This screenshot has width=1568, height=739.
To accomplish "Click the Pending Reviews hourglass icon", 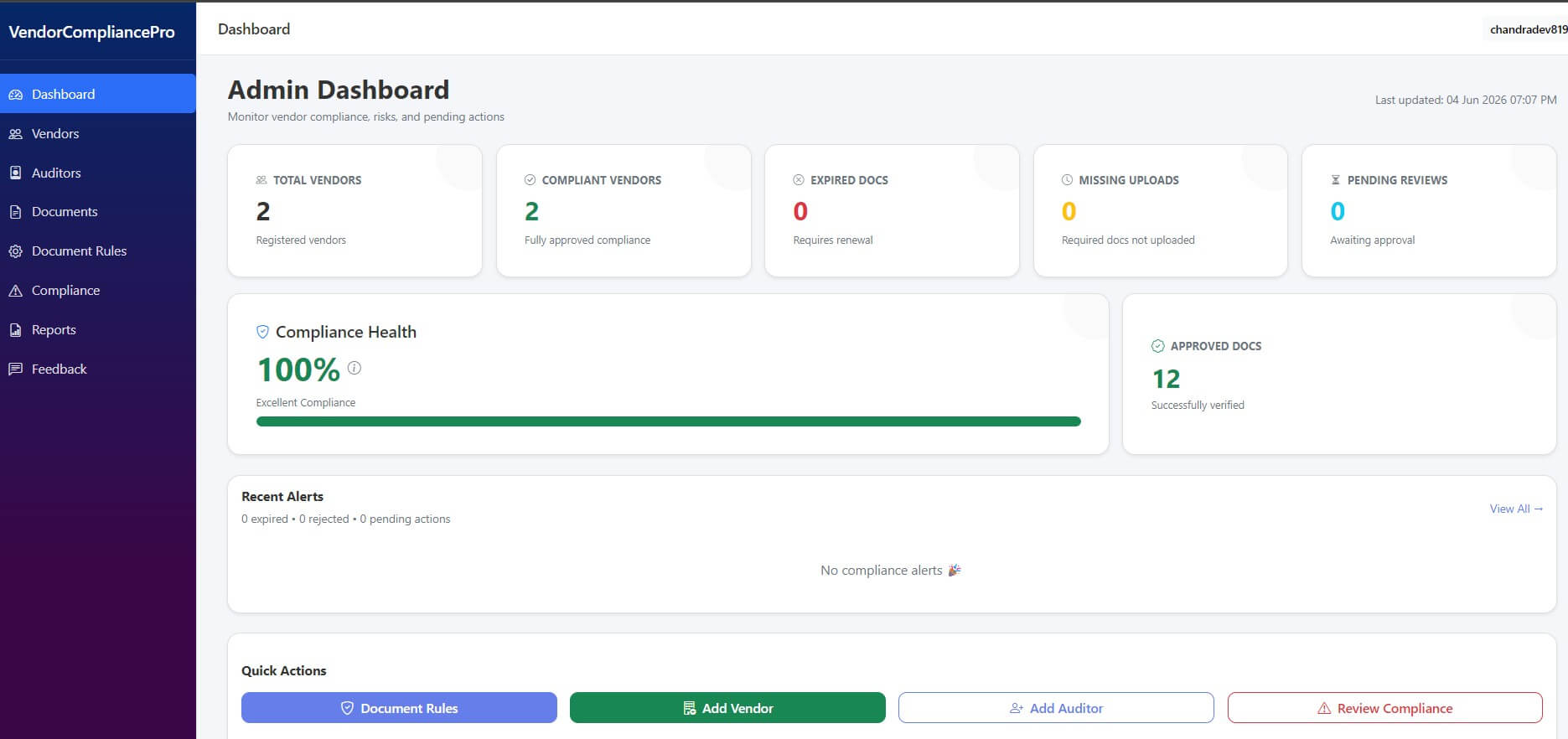I will [x=1336, y=180].
